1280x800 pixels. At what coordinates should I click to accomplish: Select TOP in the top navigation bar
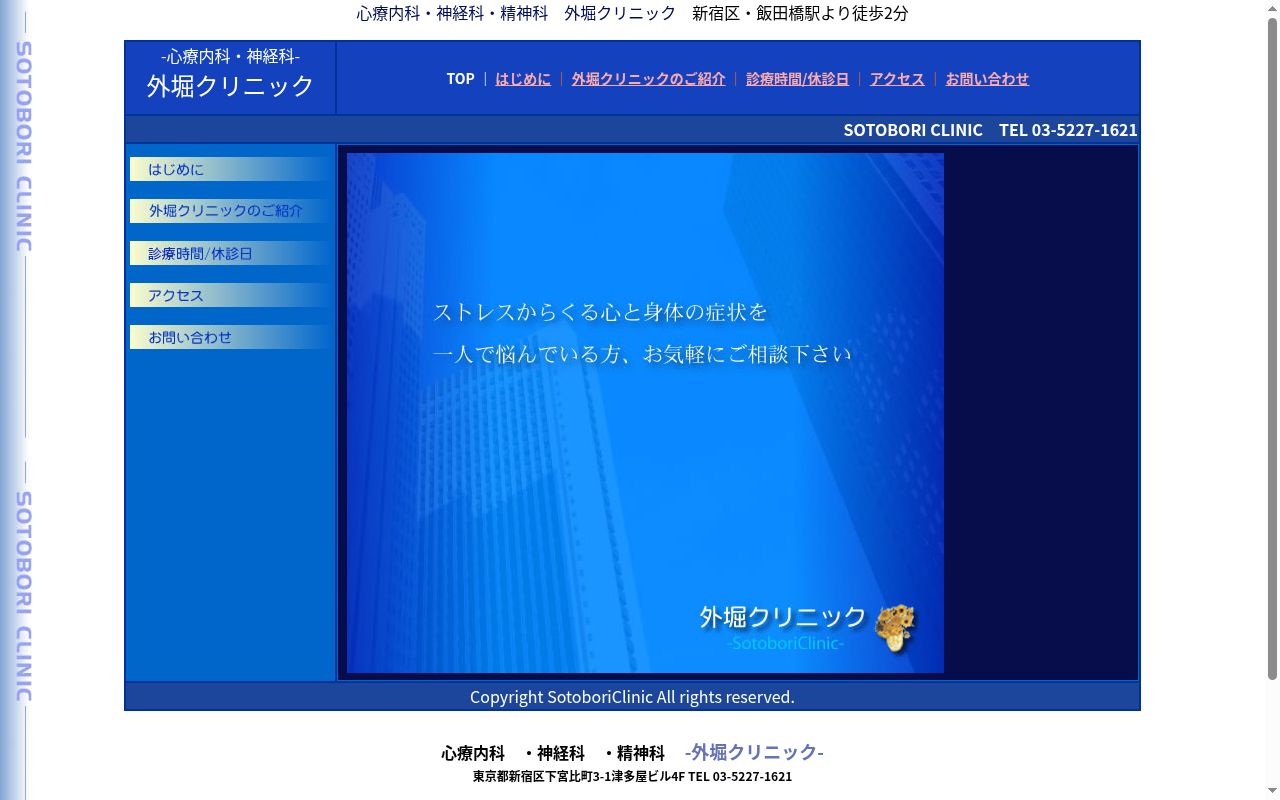pyautogui.click(x=460, y=79)
